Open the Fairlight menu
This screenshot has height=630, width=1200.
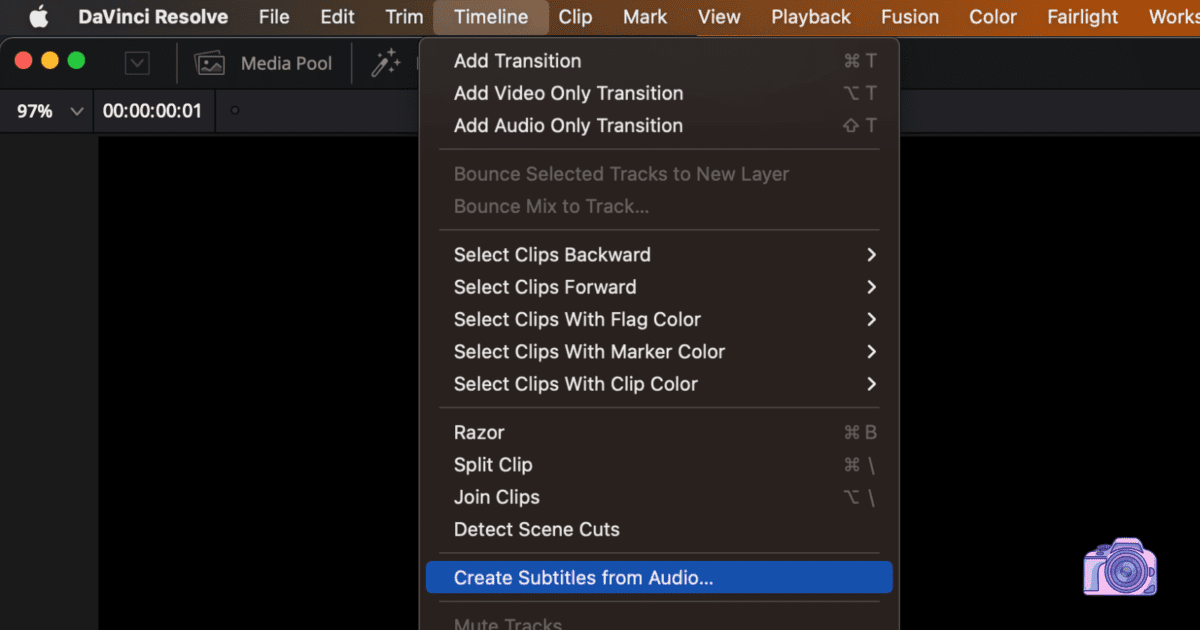point(1082,16)
